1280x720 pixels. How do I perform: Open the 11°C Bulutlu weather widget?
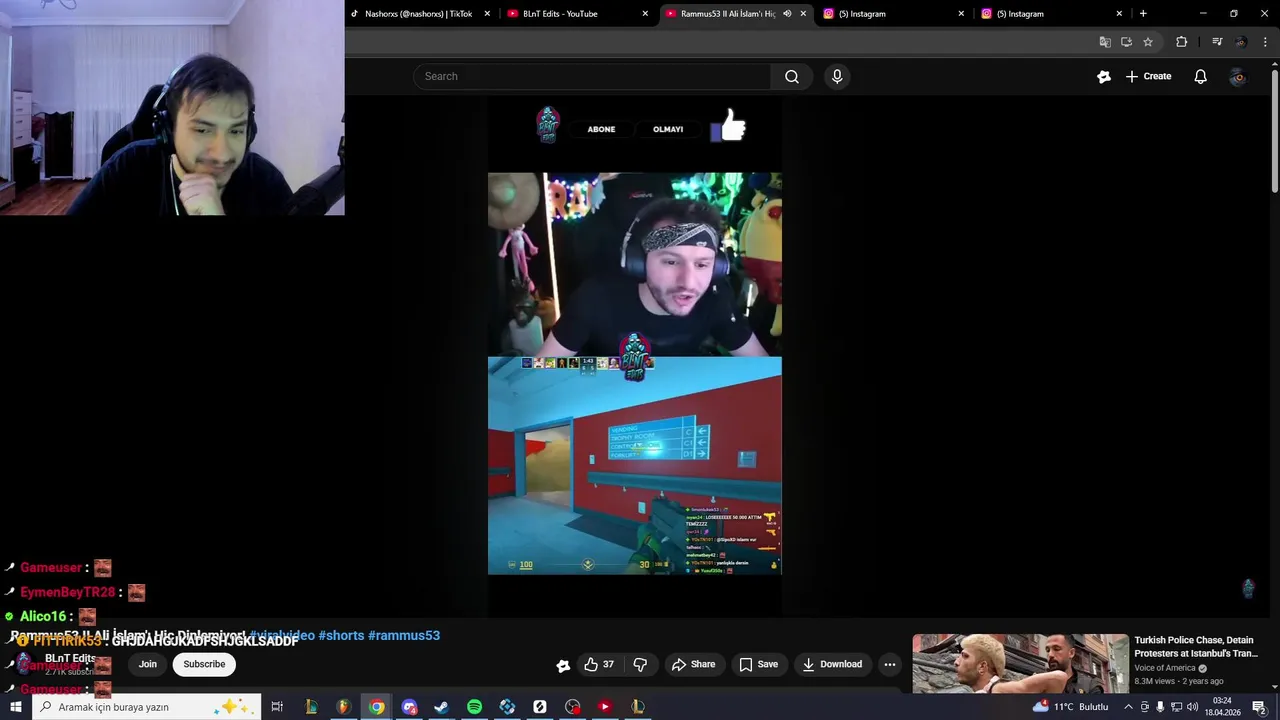pos(1070,707)
